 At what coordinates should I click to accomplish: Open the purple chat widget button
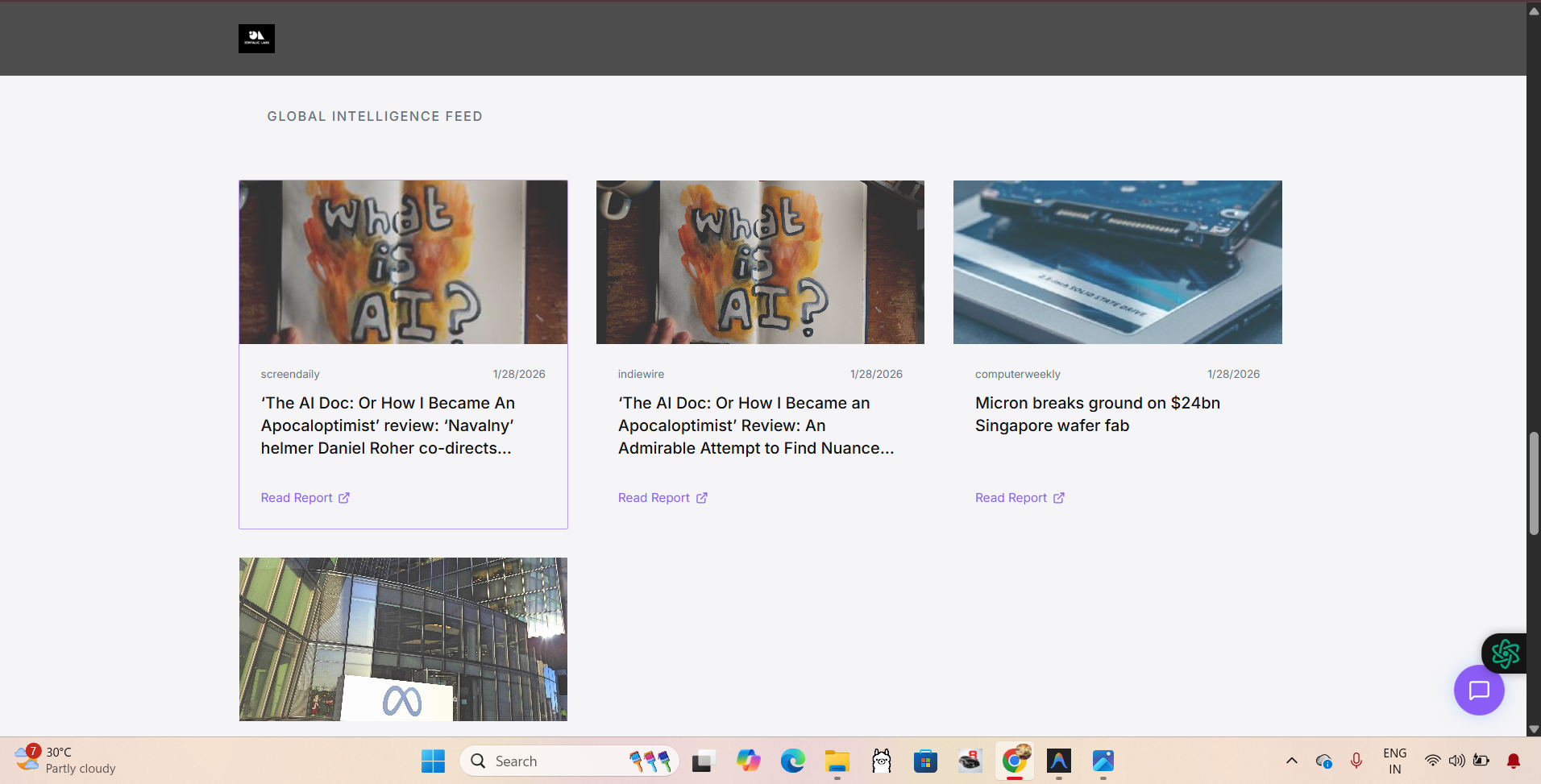point(1478,691)
